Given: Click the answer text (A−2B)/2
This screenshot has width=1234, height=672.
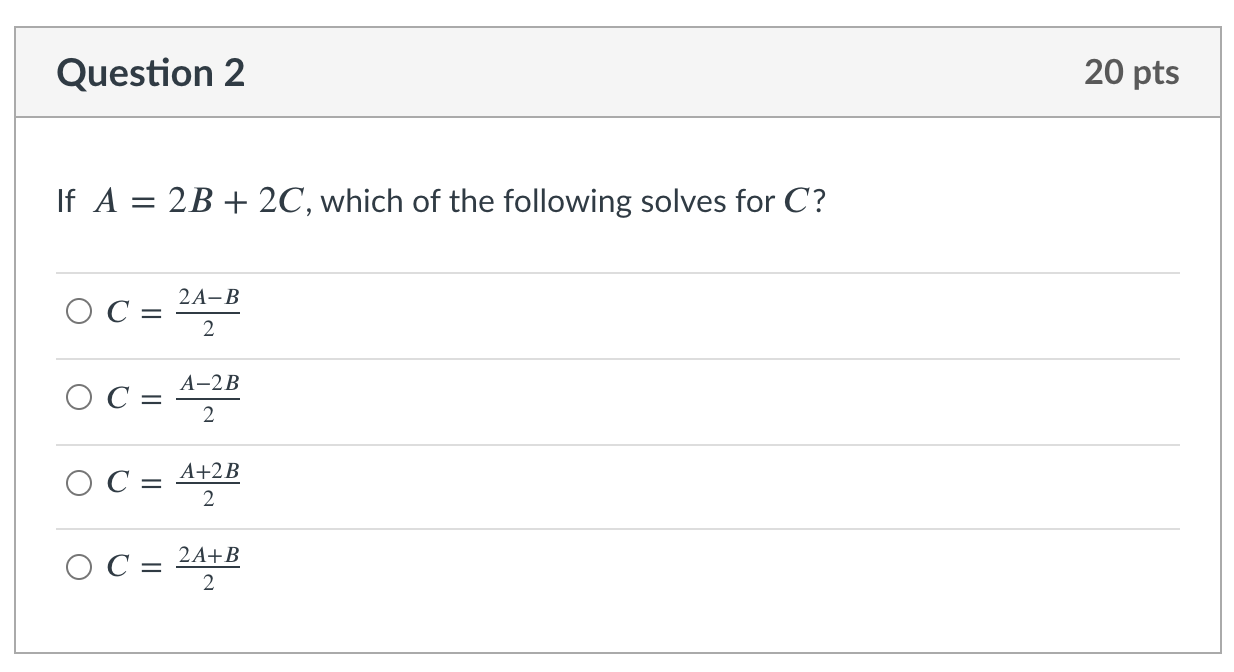Looking at the screenshot, I should (210, 396).
